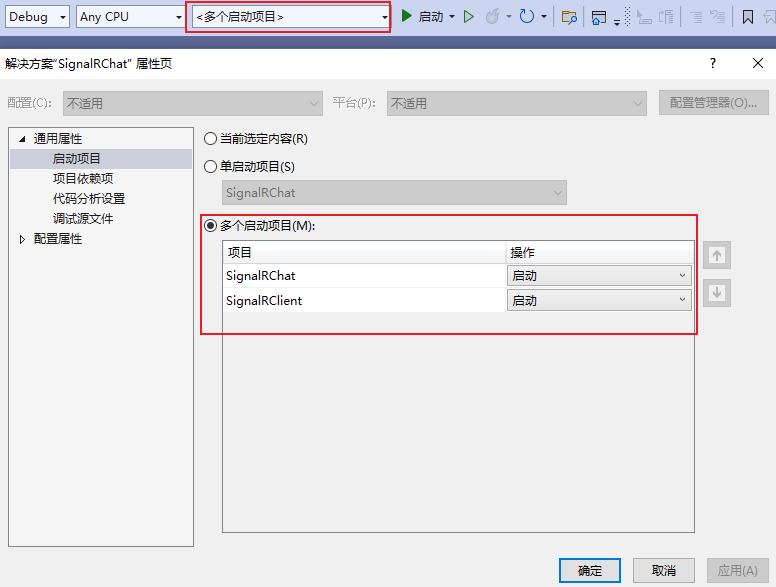Open the toolbar overflow options arrow

617,22
